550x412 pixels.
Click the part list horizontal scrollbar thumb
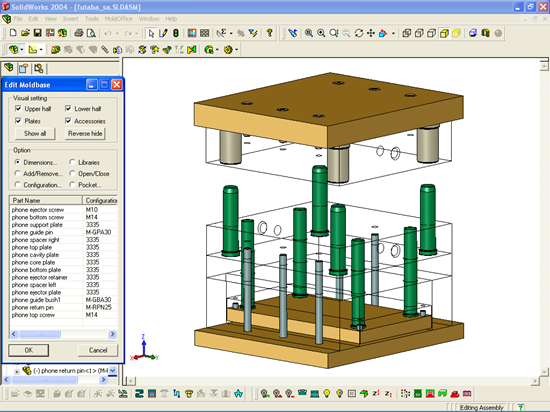pyautogui.click(x=40, y=334)
